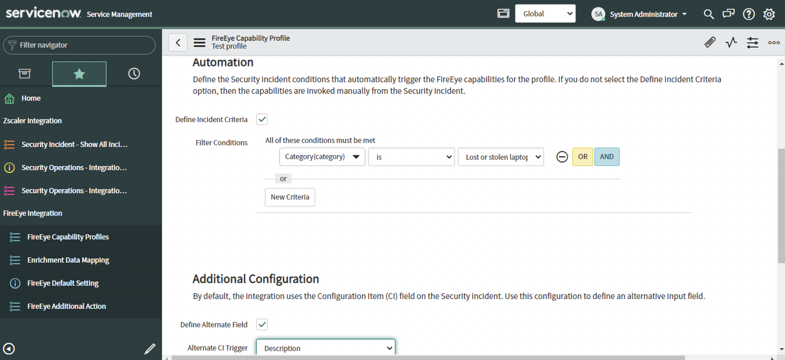Switch to the Favorites star tab
This screenshot has width=785, height=360.
tap(79, 74)
